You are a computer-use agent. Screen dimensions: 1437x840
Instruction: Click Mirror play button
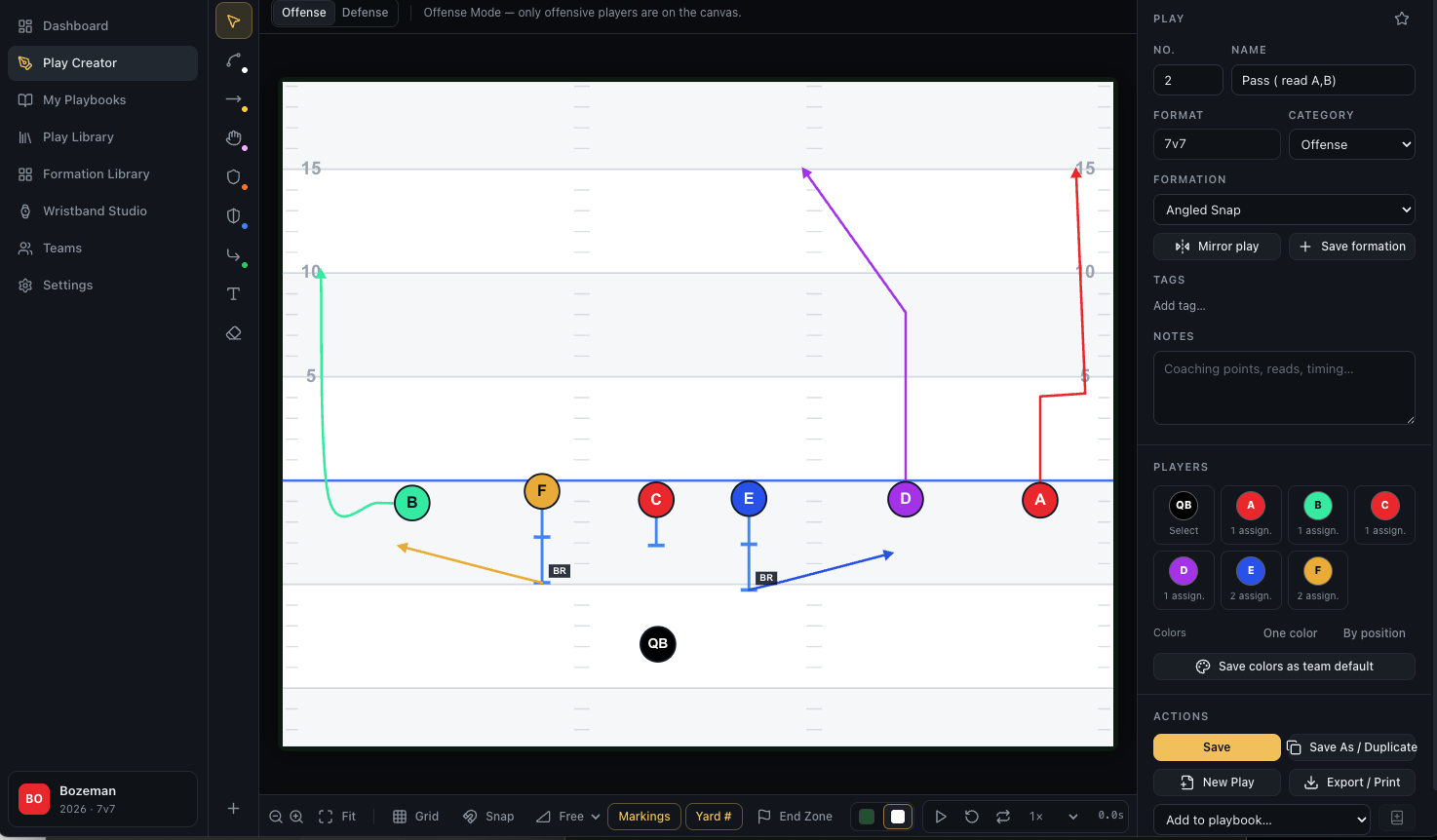pos(1217,247)
